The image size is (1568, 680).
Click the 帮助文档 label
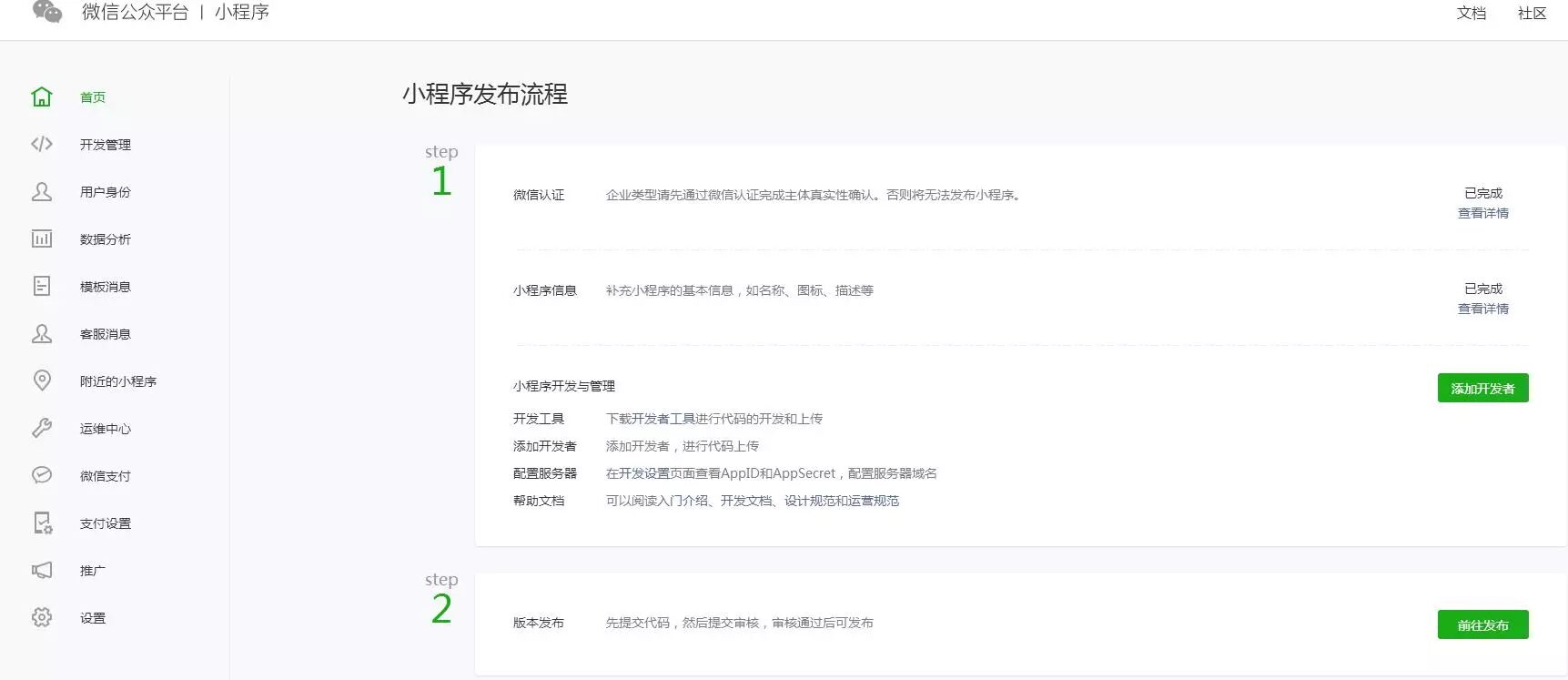(539, 501)
